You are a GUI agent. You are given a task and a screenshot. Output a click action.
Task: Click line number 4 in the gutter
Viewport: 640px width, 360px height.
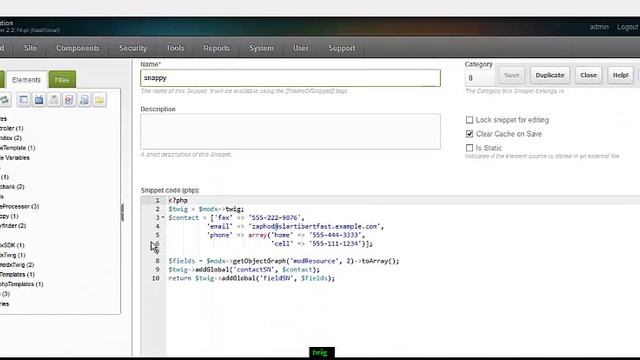click(157, 226)
